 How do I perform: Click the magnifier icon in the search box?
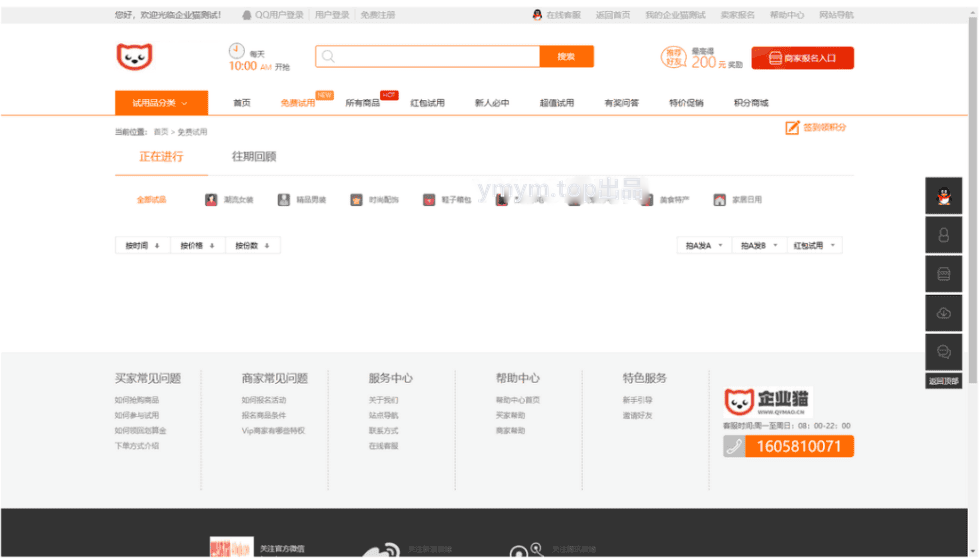(x=328, y=57)
